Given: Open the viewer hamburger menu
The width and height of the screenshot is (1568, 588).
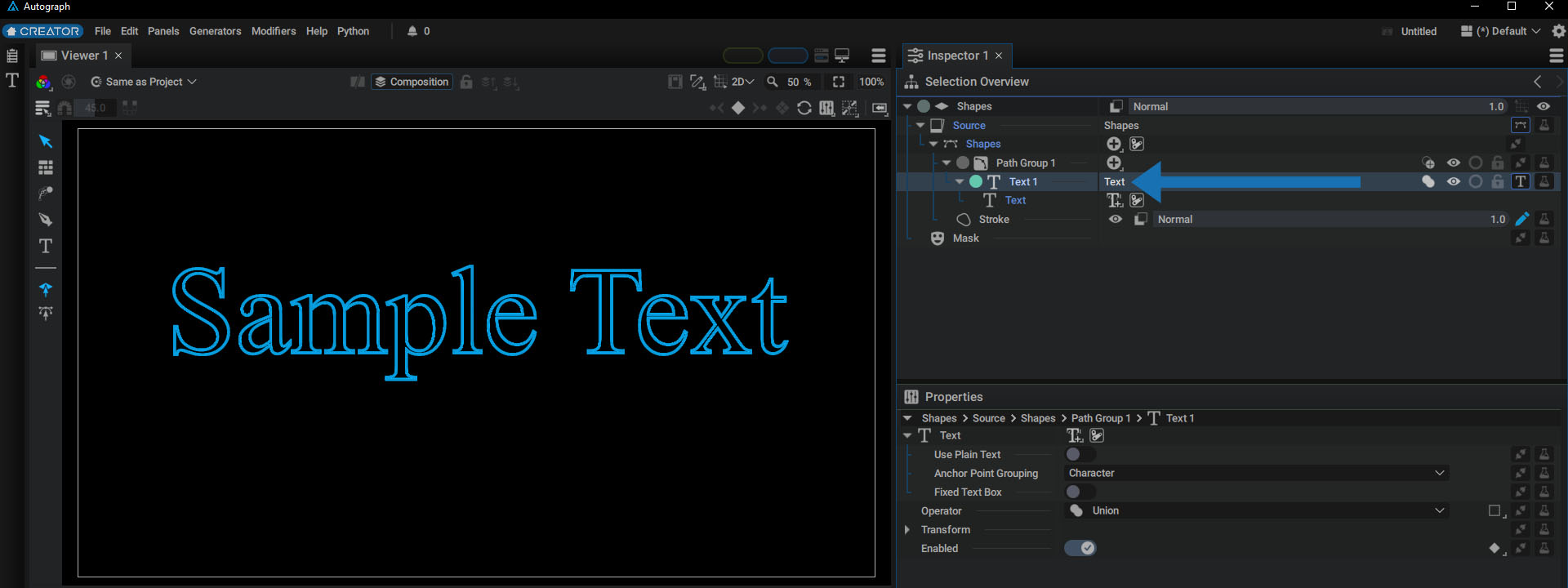Looking at the screenshot, I should coord(879,56).
